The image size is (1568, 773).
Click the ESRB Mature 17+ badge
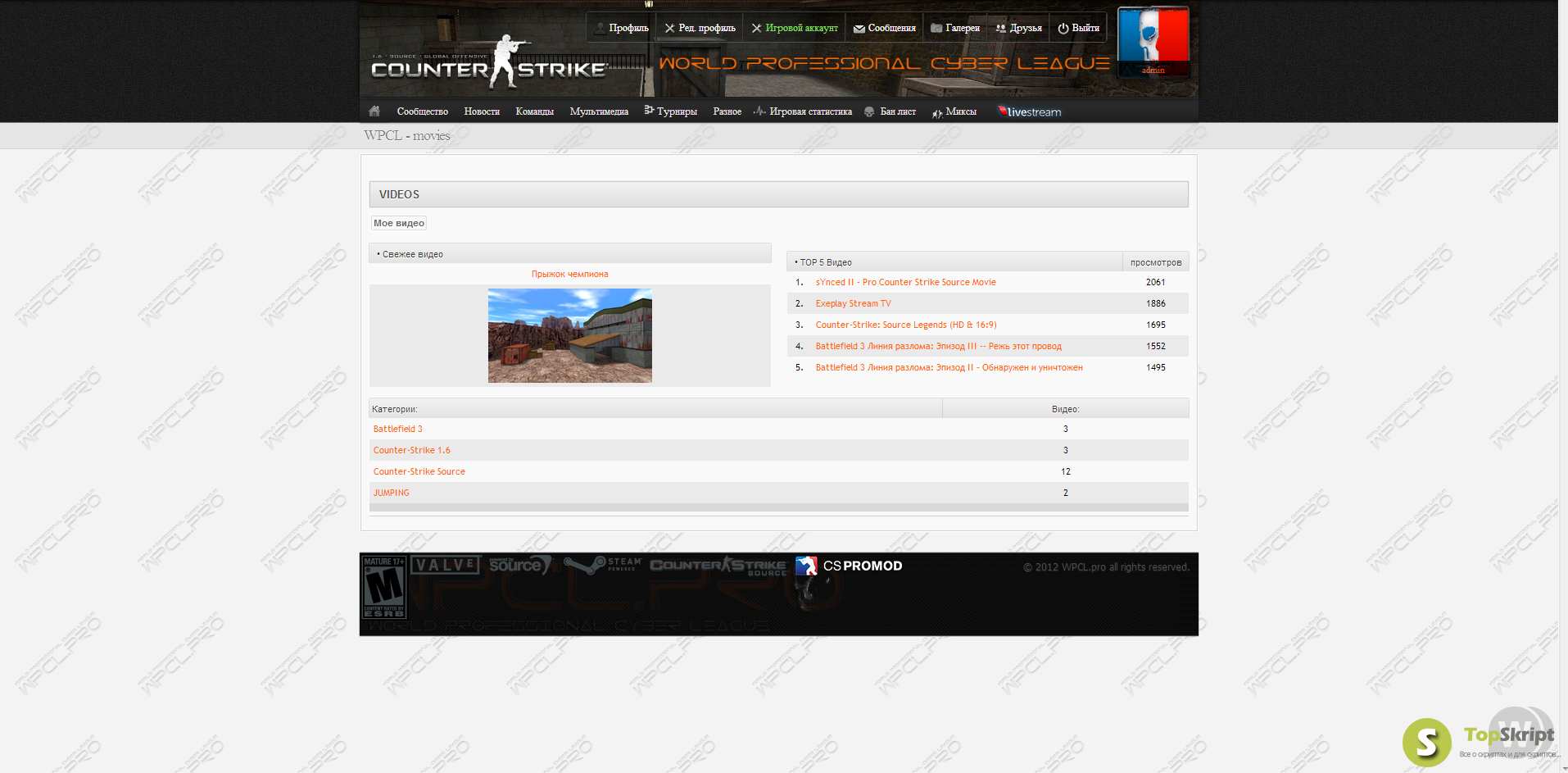point(383,588)
